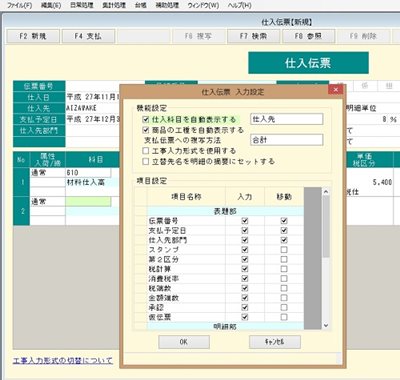400x380 pixels.
Task: Confirm settings with the OK button
Action: coord(184,342)
